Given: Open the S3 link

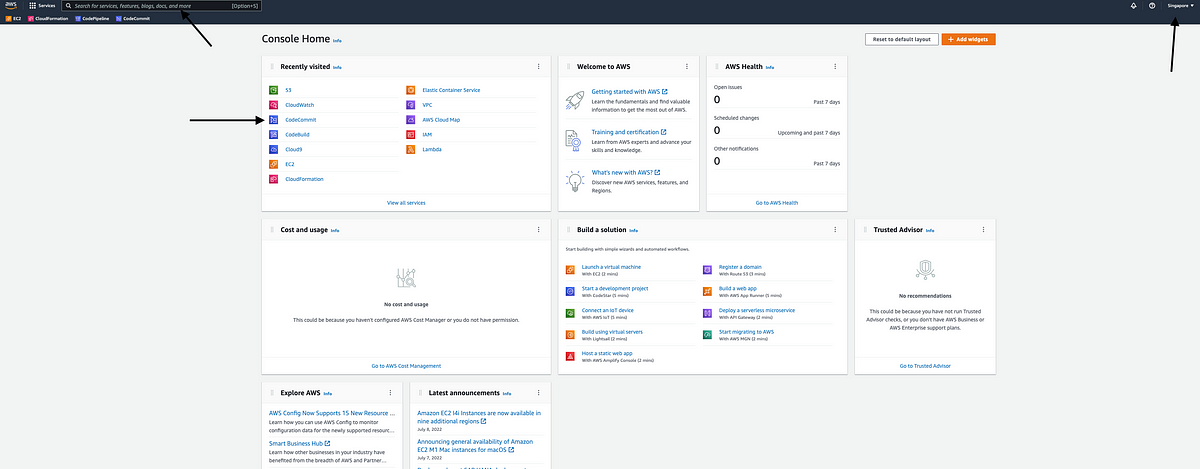Looking at the screenshot, I should pos(288,90).
